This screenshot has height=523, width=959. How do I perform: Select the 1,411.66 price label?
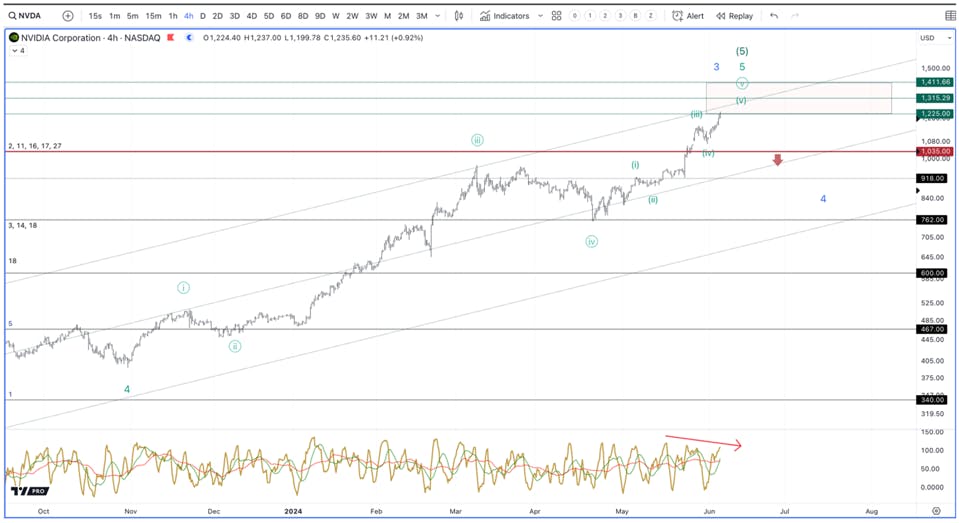point(935,82)
